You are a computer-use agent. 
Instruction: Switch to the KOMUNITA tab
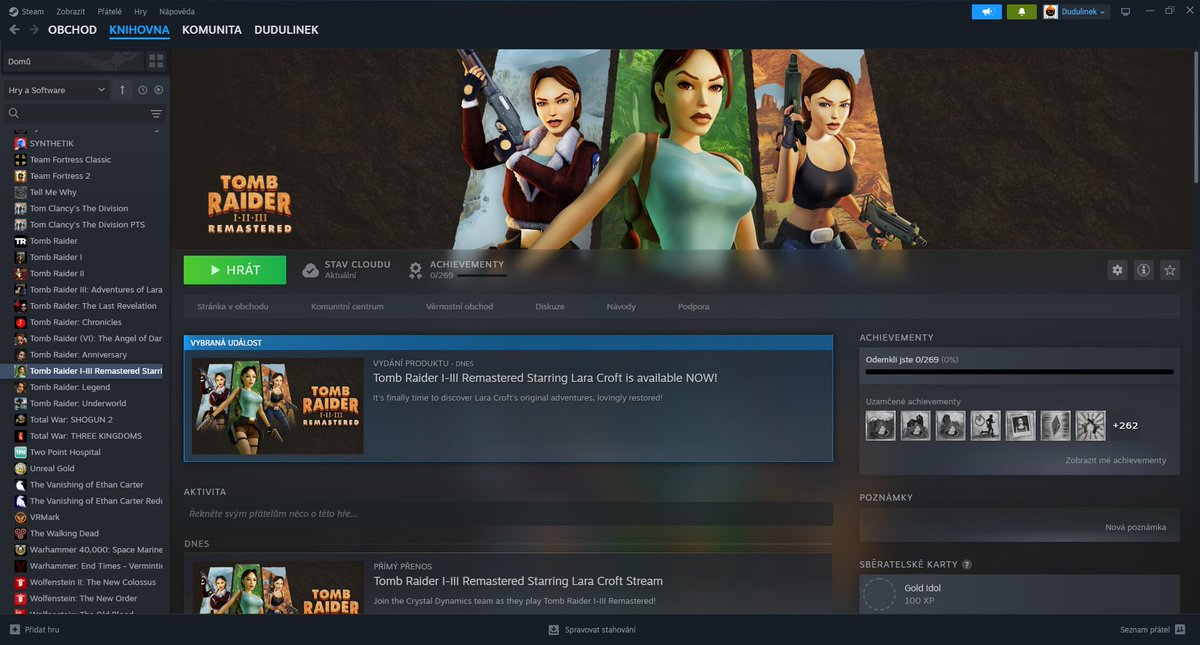pos(212,30)
